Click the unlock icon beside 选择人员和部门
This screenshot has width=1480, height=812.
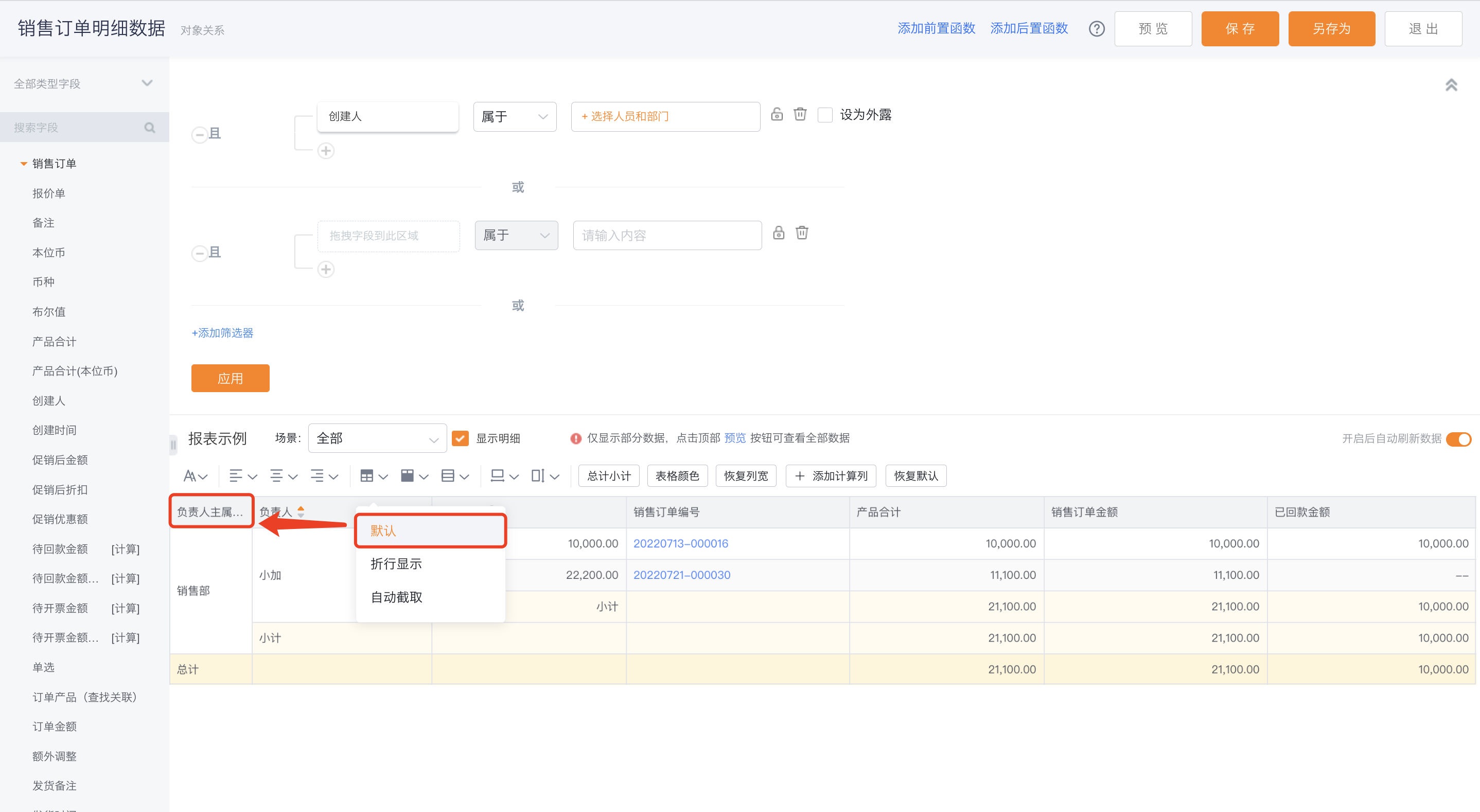[x=777, y=114]
